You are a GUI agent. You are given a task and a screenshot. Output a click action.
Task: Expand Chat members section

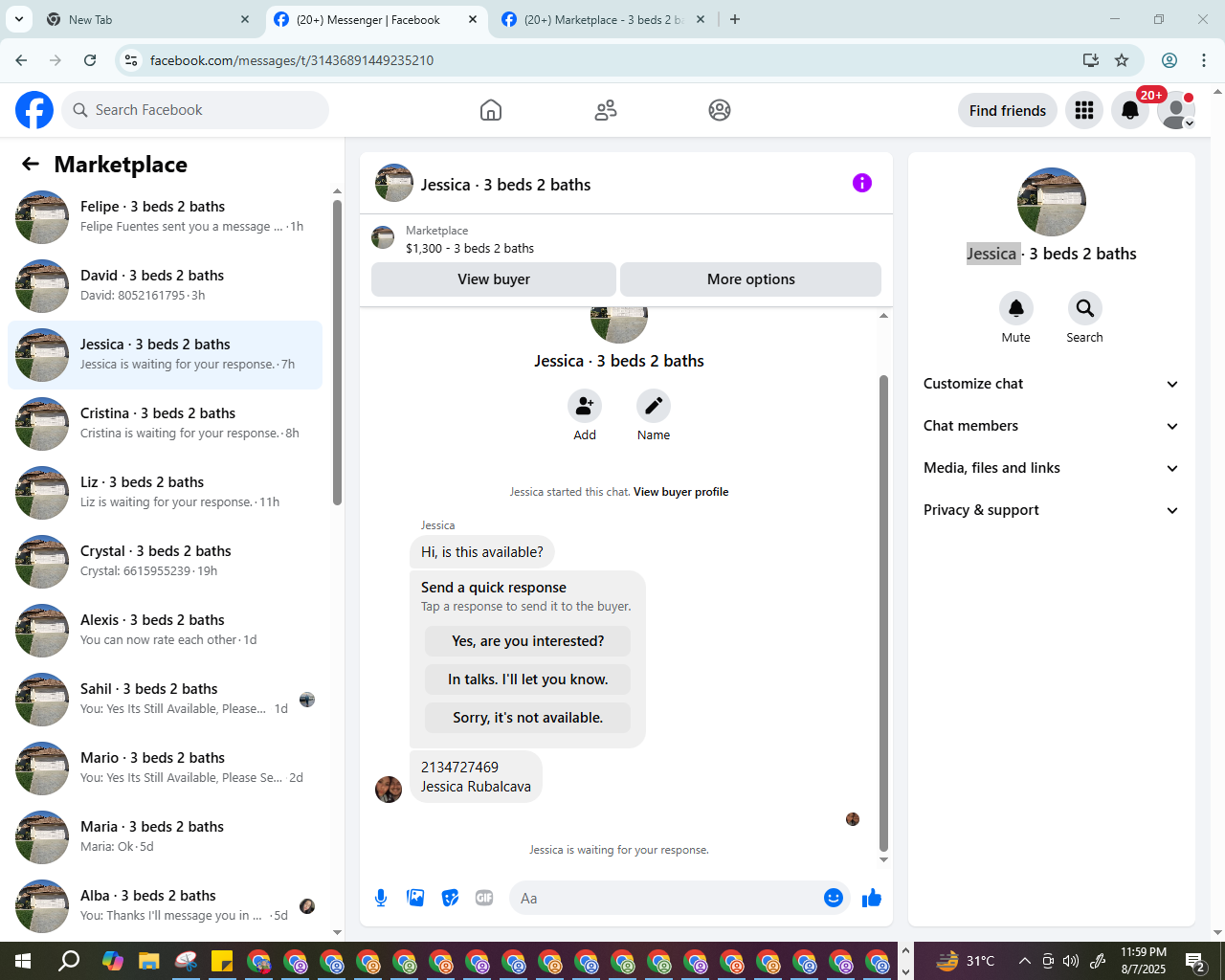coord(1052,426)
